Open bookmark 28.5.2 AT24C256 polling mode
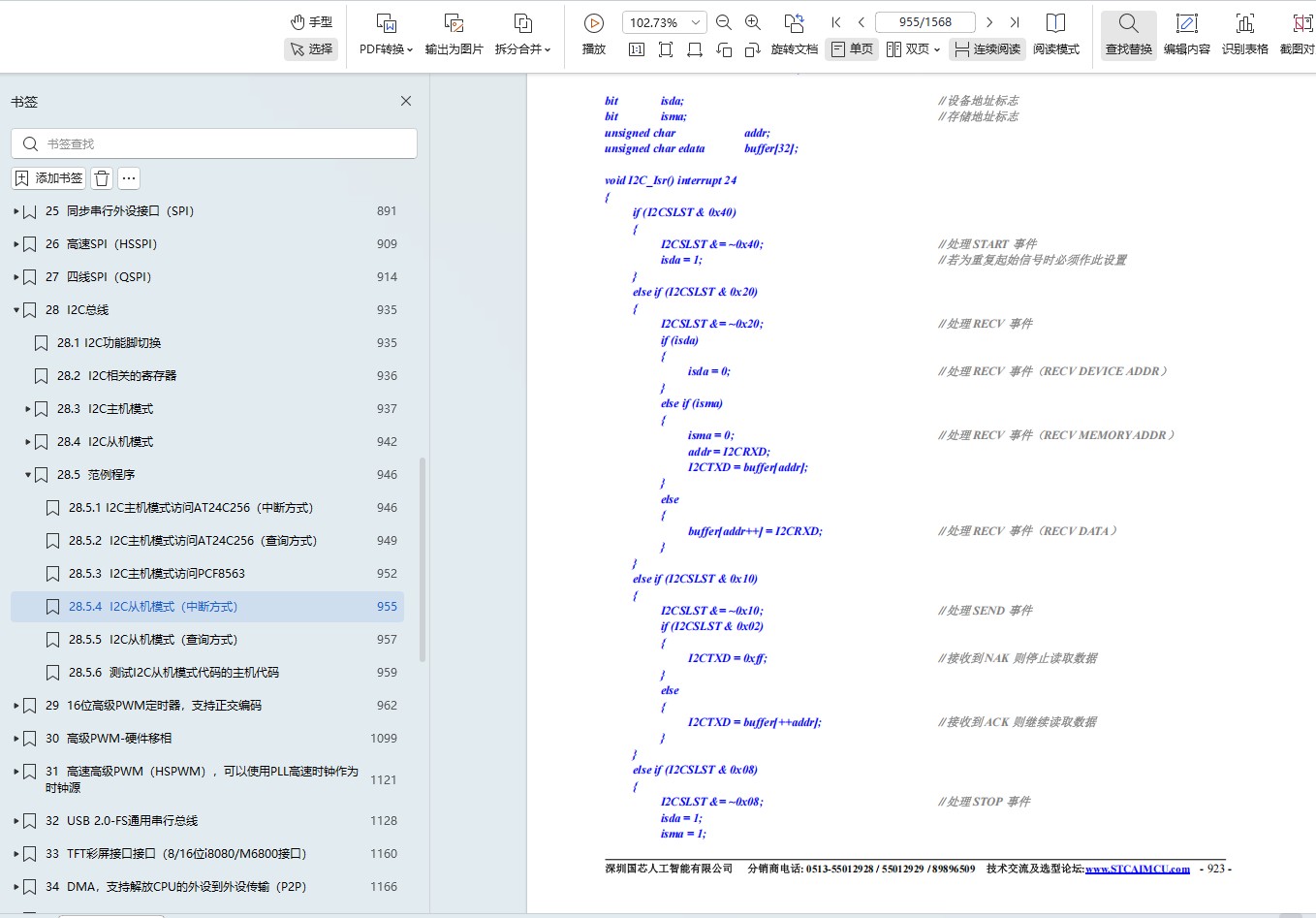Viewport: 1316px width, 918px height. (193, 541)
